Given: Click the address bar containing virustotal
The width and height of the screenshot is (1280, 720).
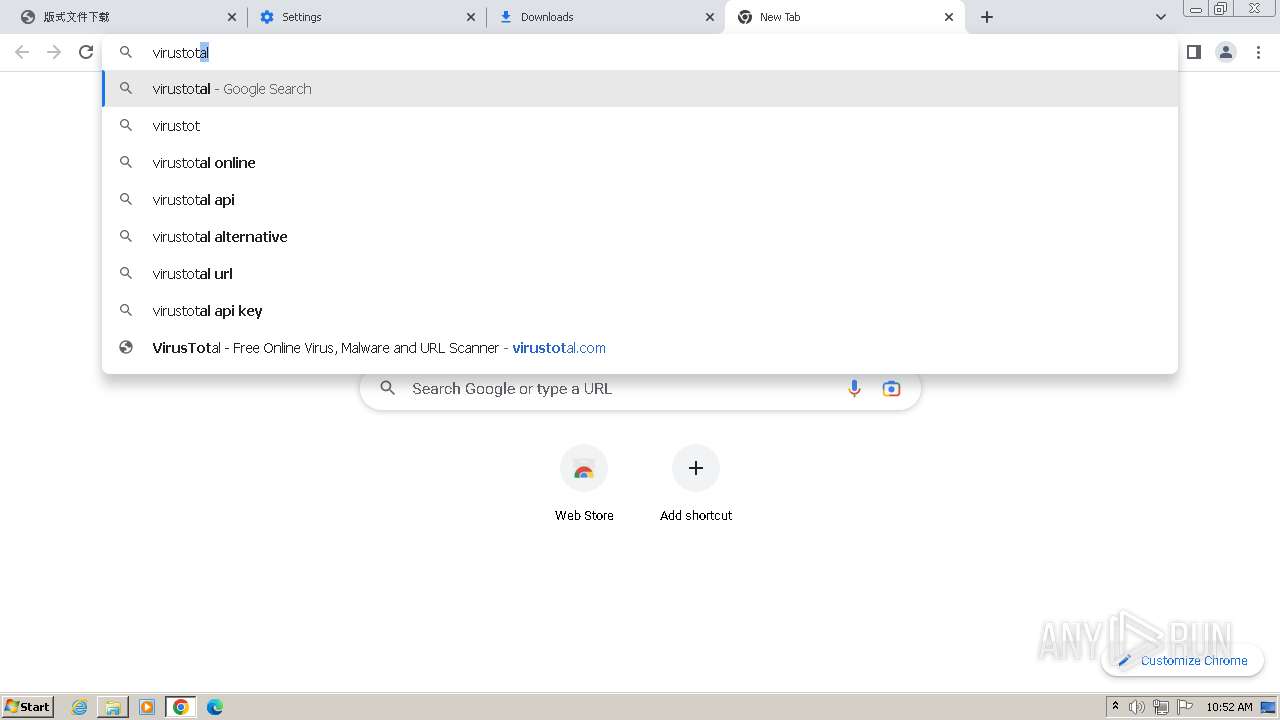Looking at the screenshot, I should tap(640, 52).
